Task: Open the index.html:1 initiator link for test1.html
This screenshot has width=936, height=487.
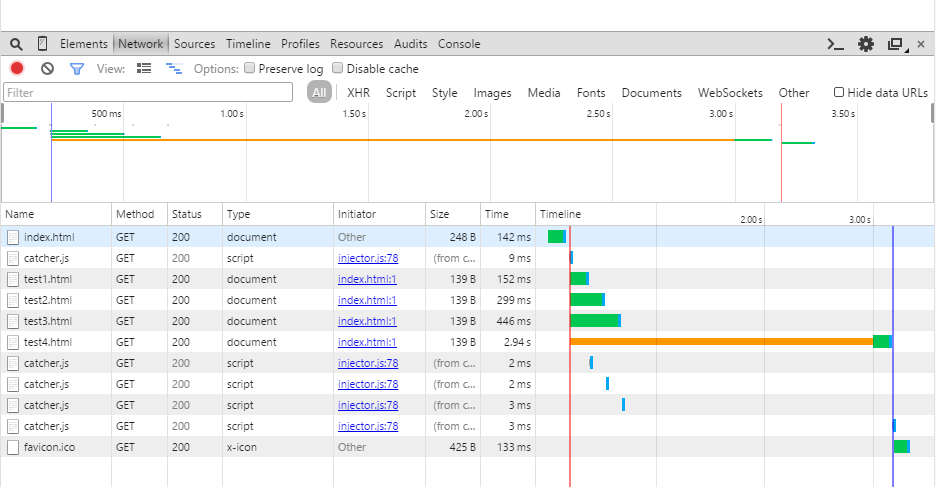Action: (x=367, y=279)
